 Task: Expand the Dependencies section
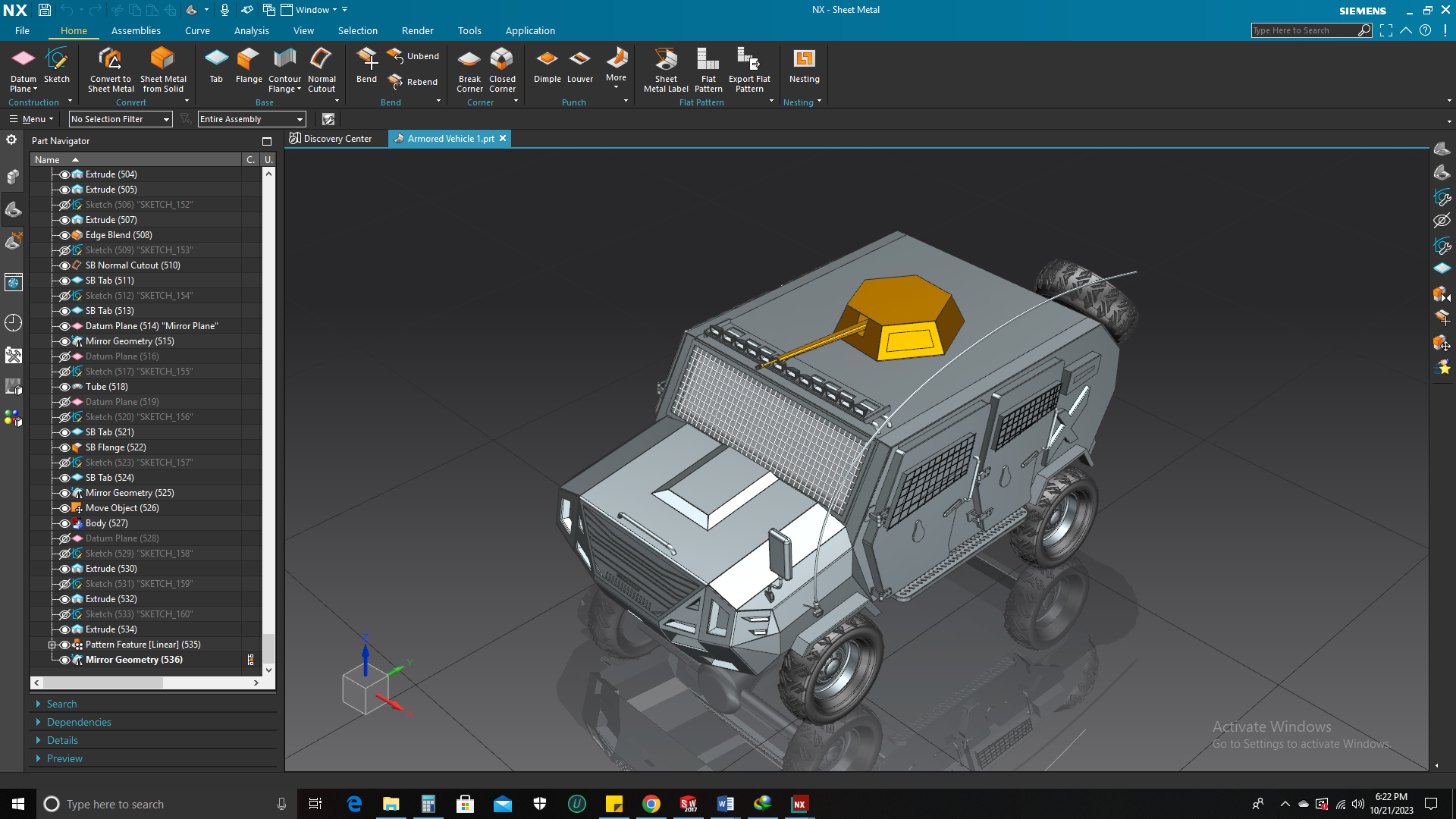pyautogui.click(x=79, y=722)
